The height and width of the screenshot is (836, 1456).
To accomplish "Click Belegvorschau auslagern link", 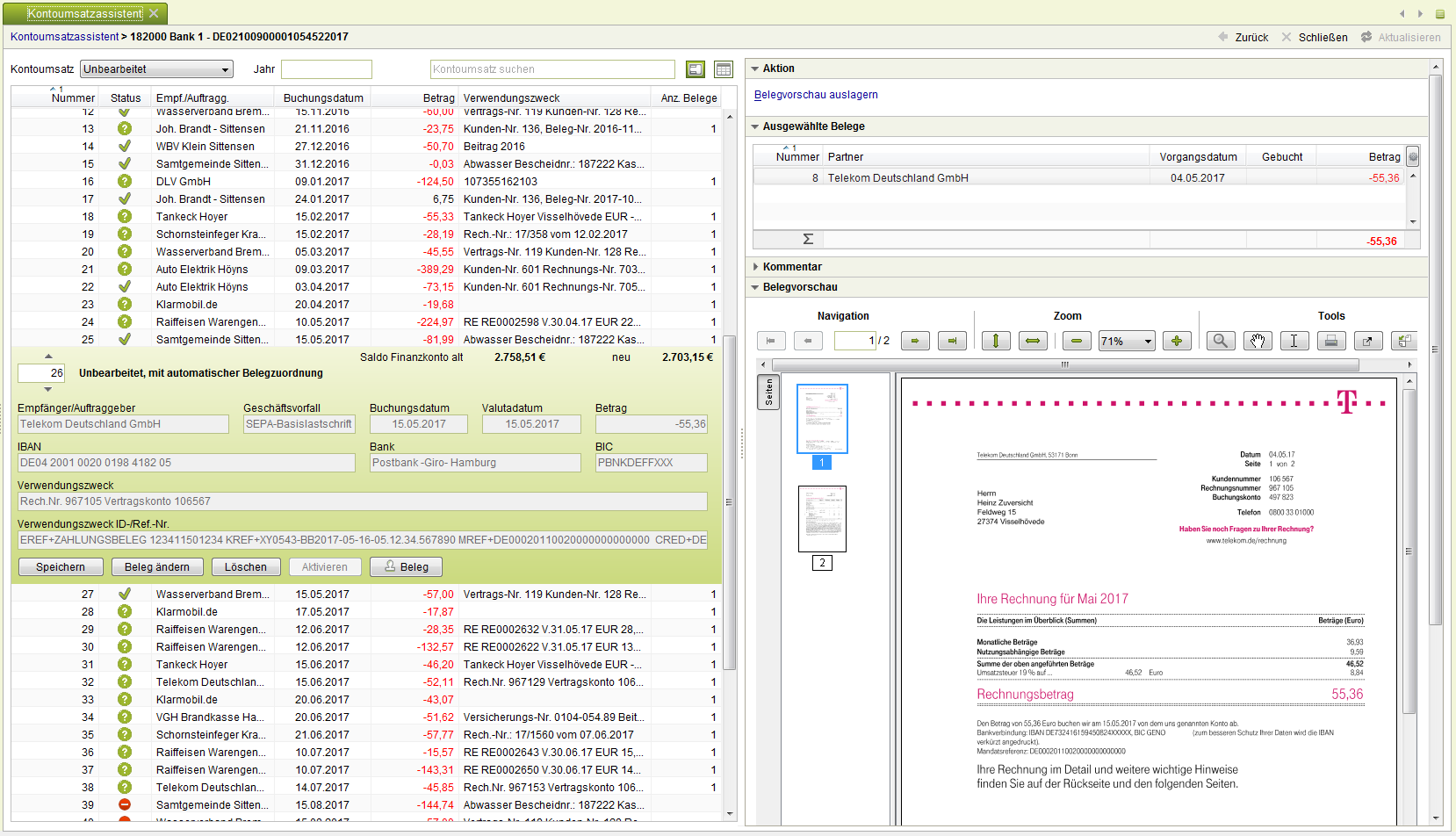I will [x=816, y=95].
